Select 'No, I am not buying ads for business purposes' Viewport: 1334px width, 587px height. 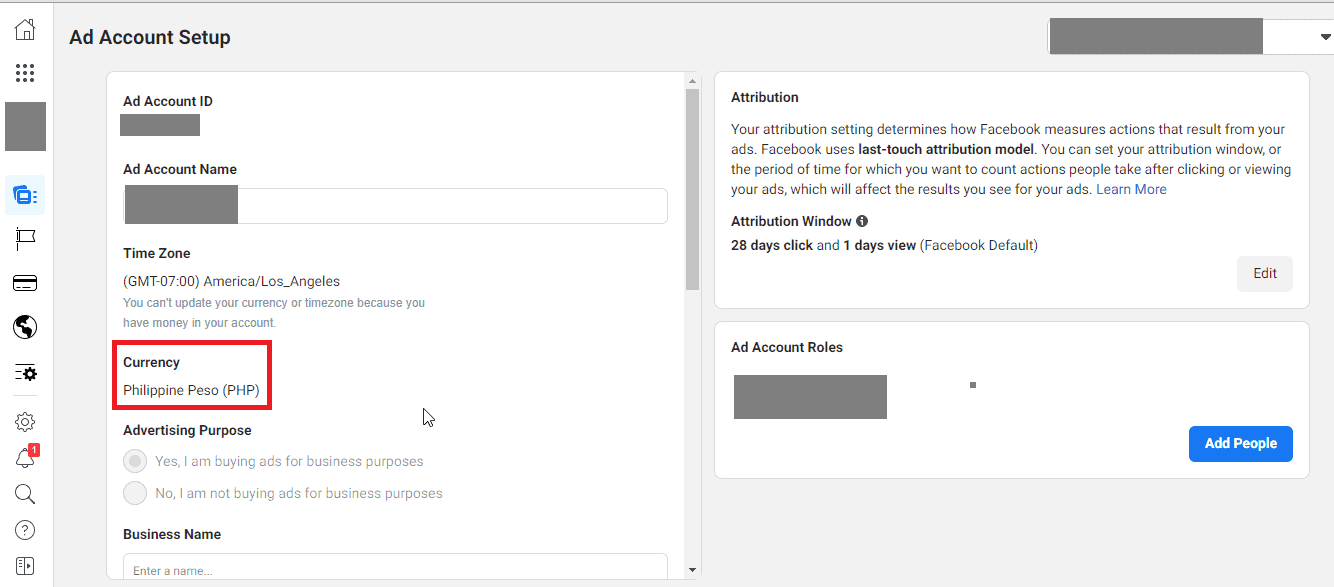[135, 492]
